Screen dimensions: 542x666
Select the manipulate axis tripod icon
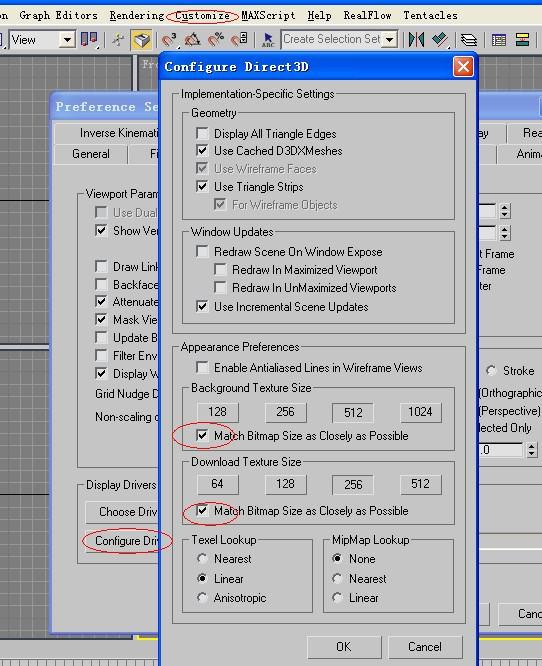(x=118, y=40)
